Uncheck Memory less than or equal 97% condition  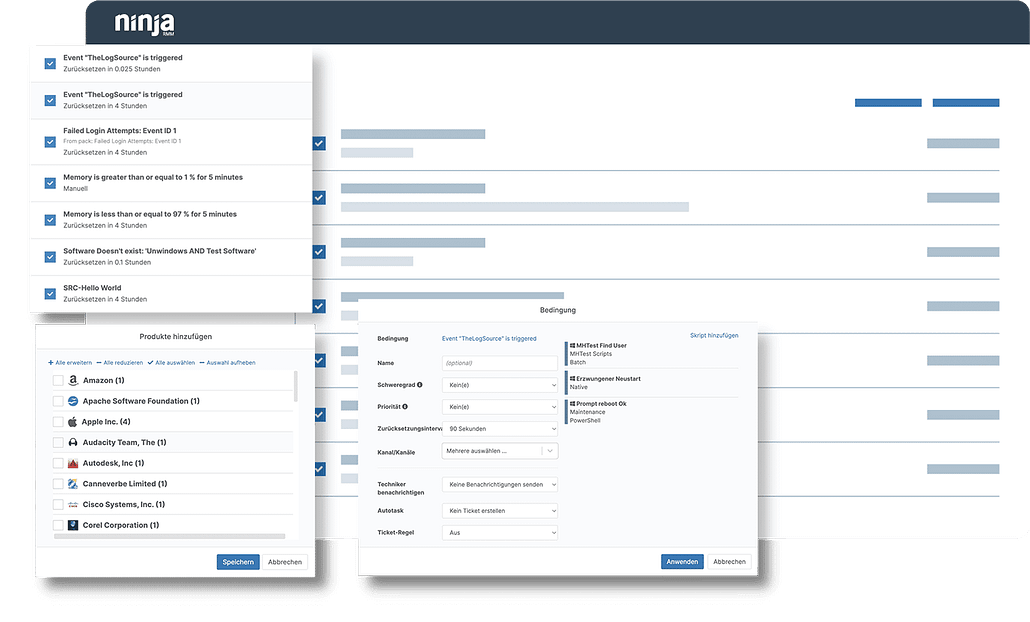(50, 220)
